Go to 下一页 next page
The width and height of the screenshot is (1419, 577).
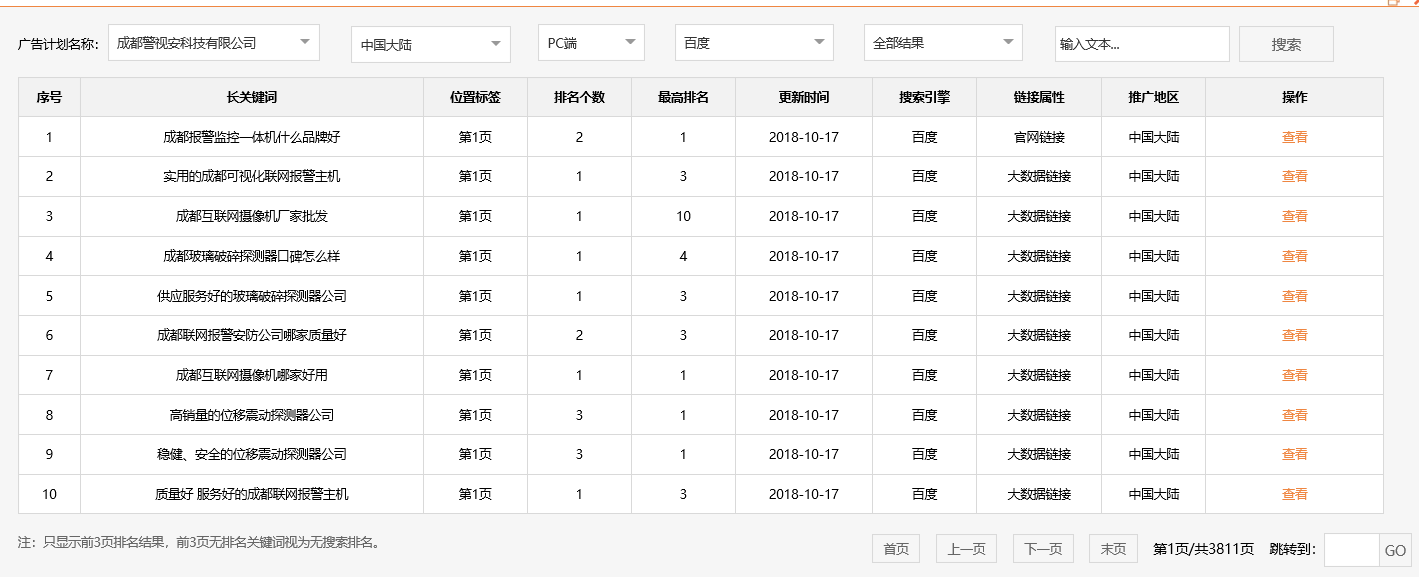(x=1042, y=548)
